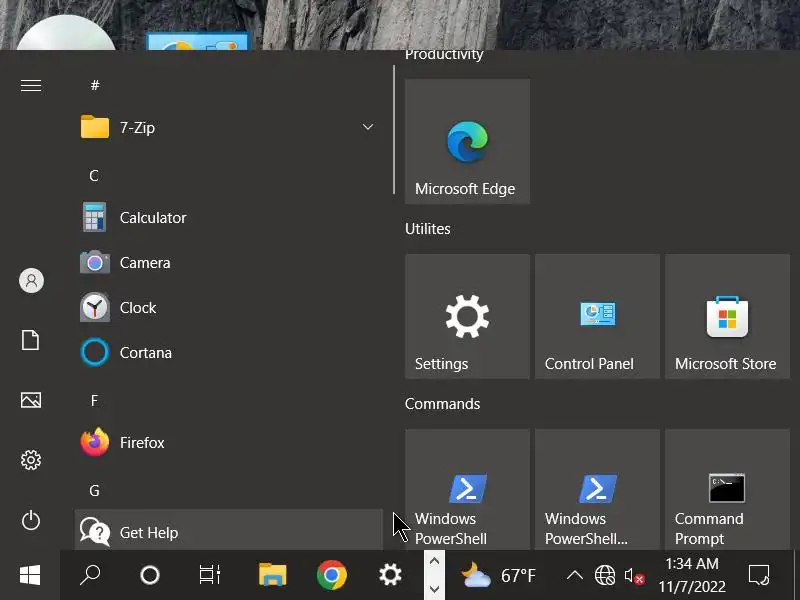Open the Settings gear on the taskbar
Image resolution: width=800 pixels, height=600 pixels.
(x=390, y=576)
